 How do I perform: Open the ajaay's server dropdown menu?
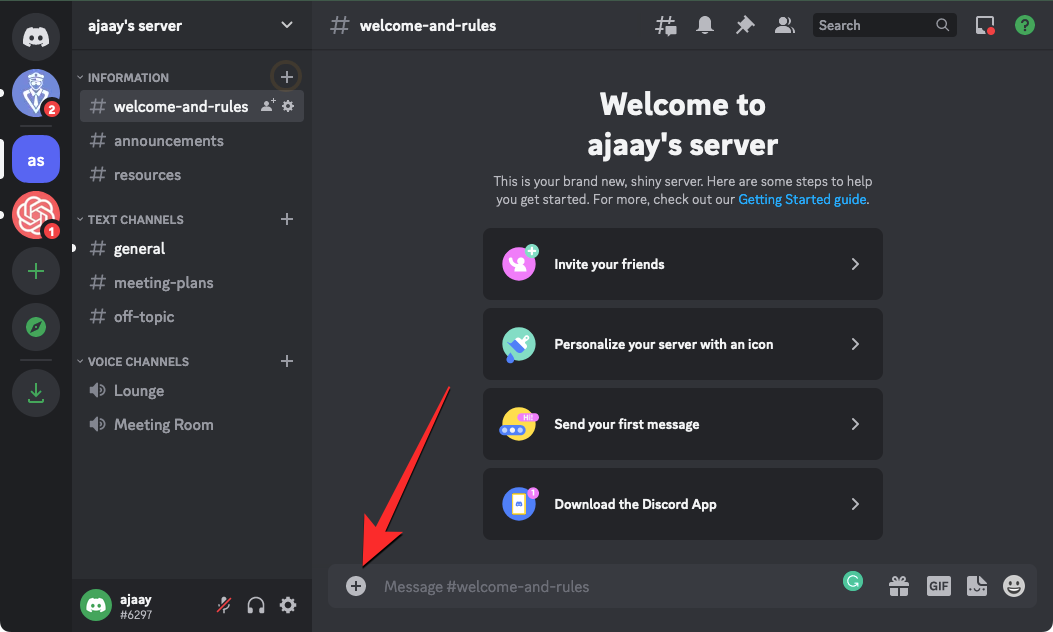[x=191, y=25]
